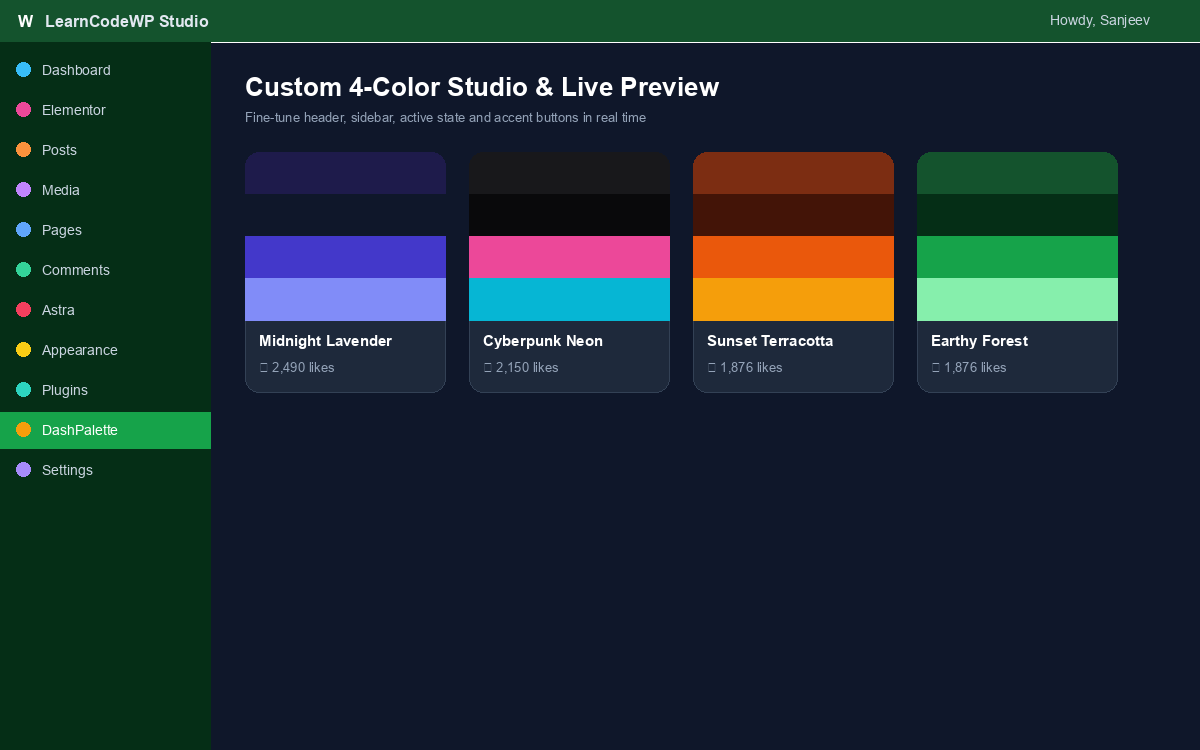
Task: Click the purple Media sidebar icon
Action: 24,190
